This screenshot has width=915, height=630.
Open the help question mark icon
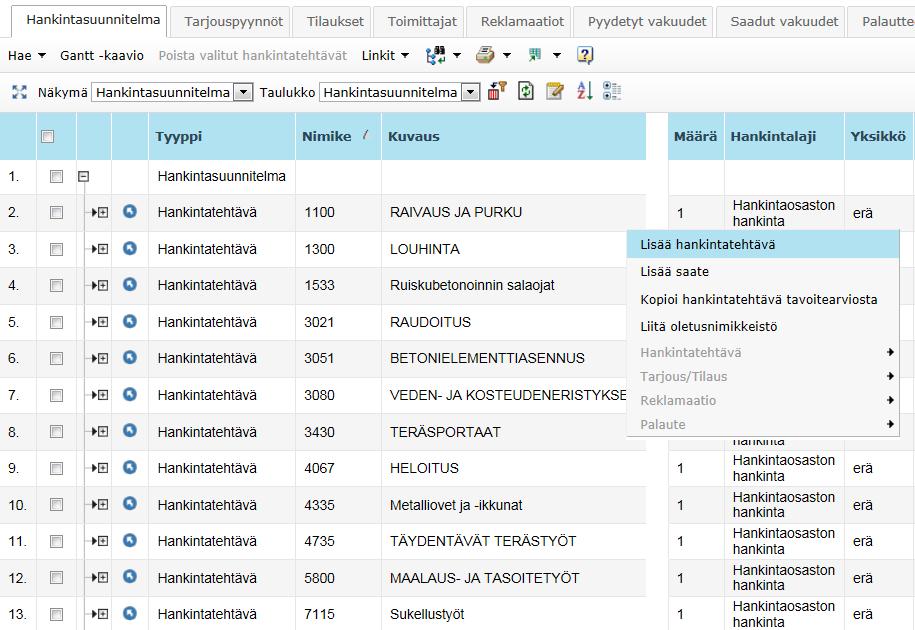pos(585,55)
